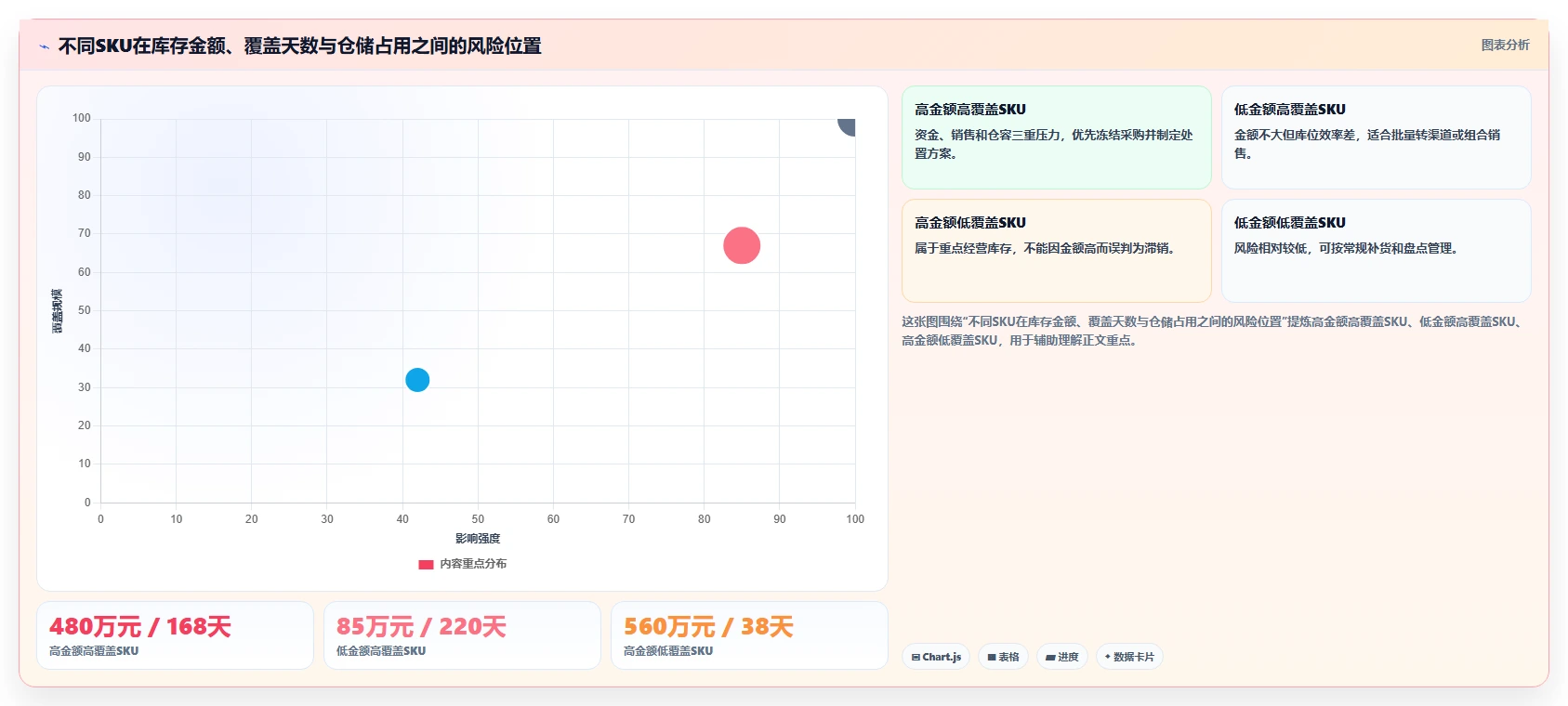Select the 表格 tag
The image size is (1568, 706).
[x=1003, y=657]
